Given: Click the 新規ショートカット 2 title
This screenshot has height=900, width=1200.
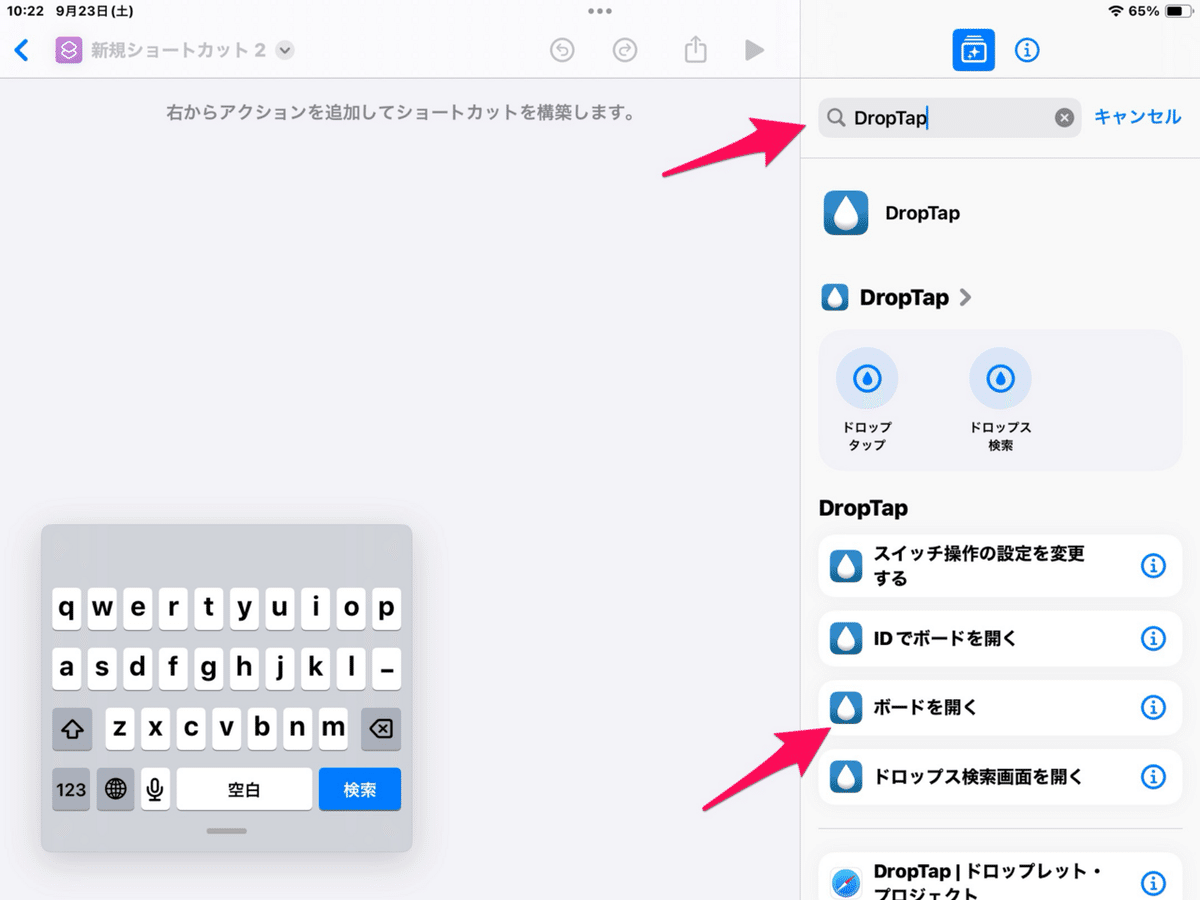Looking at the screenshot, I should tap(178, 50).
